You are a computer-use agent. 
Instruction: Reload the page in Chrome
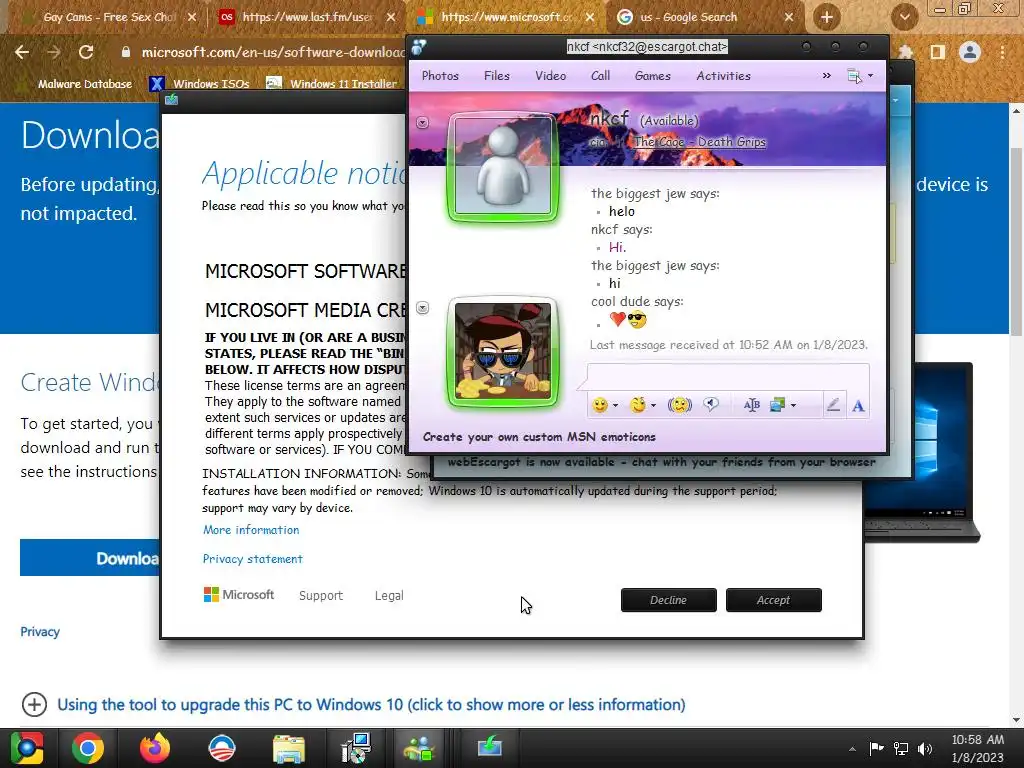(x=86, y=52)
